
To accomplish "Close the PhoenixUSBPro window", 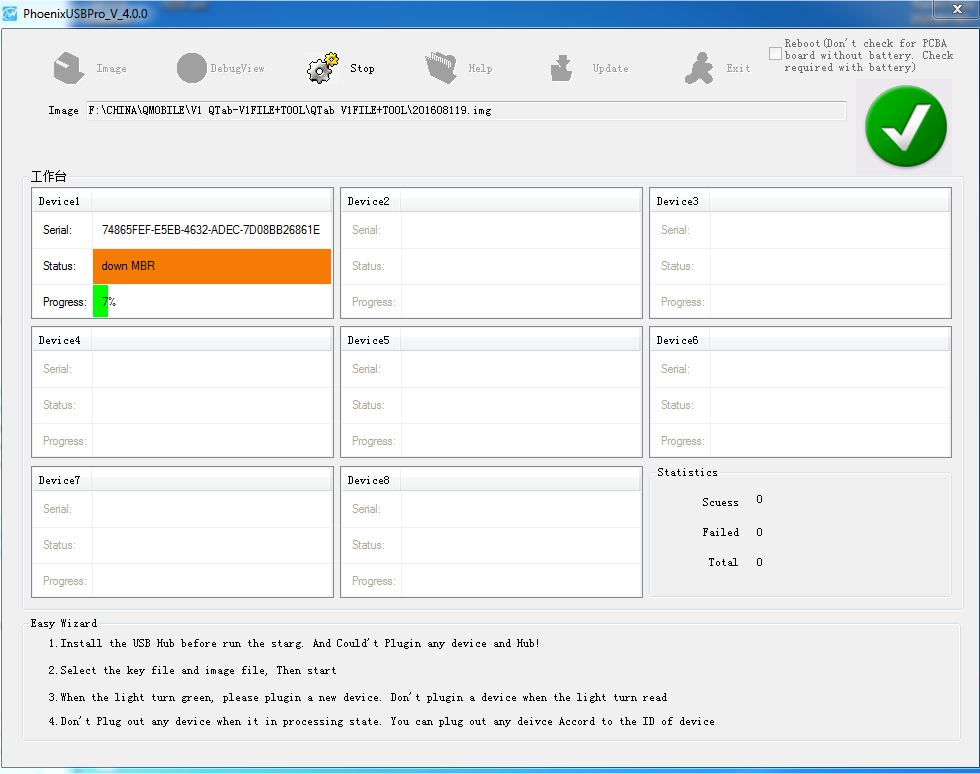I will click(x=957, y=9).
